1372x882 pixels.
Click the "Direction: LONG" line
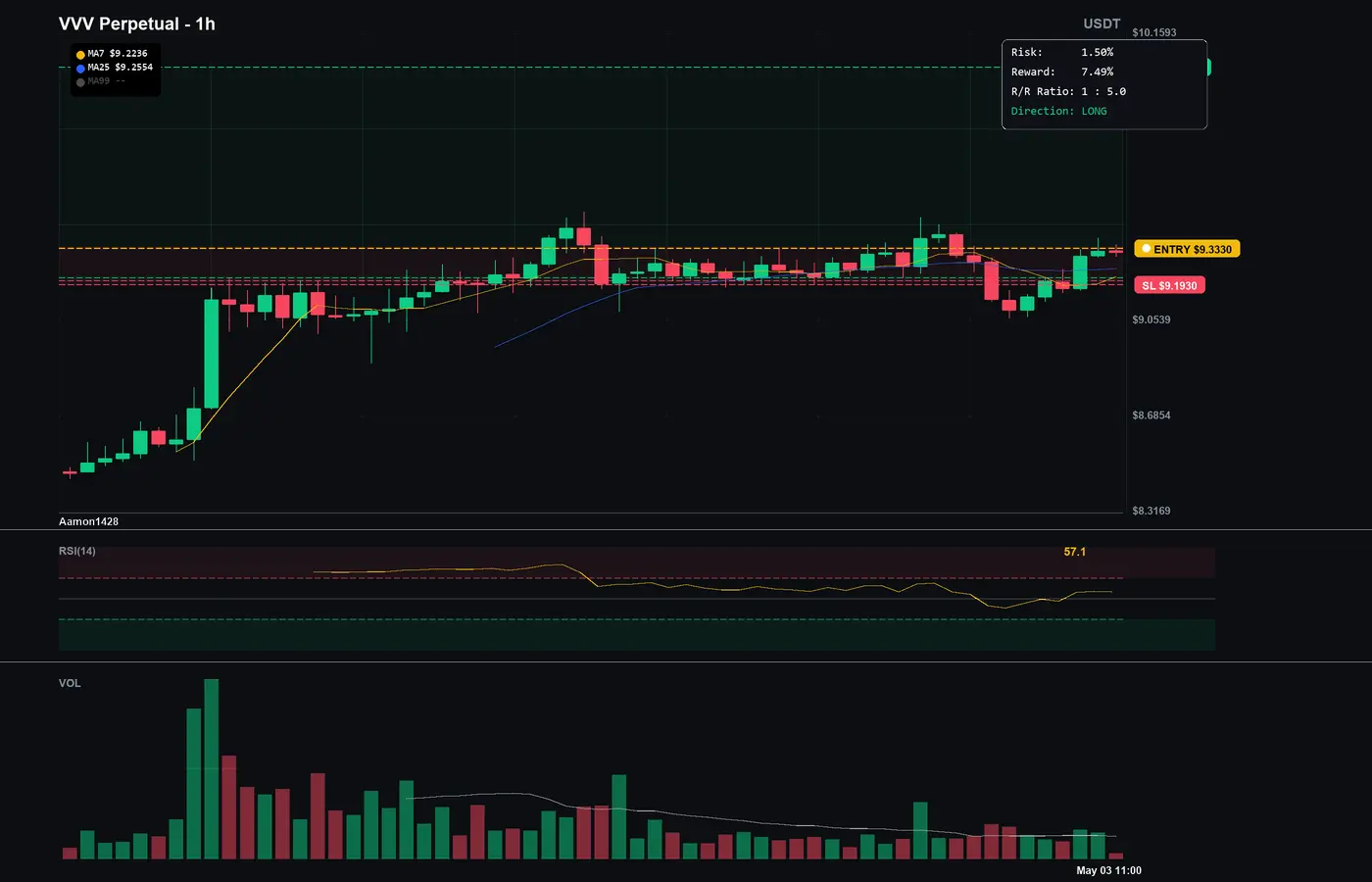click(1059, 111)
